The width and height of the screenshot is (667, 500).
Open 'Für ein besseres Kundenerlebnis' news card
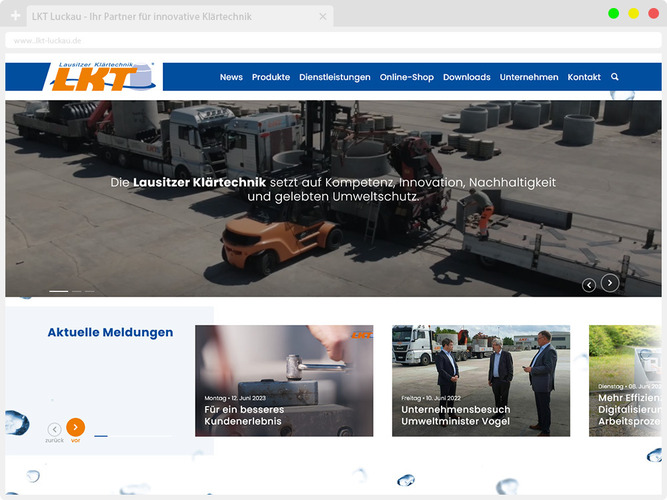pos(284,381)
